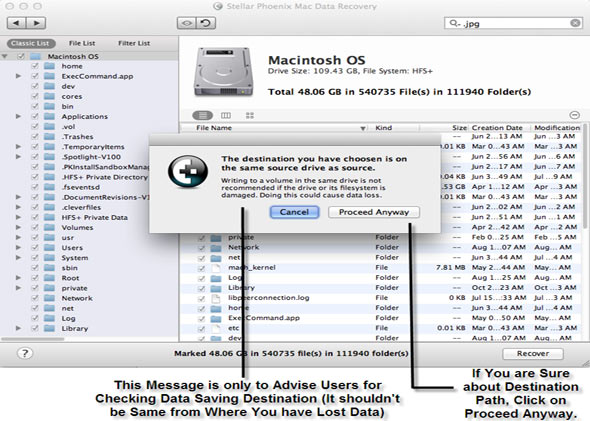
Task: Click the libpeerconnection.log file icon
Action: (x=216, y=298)
